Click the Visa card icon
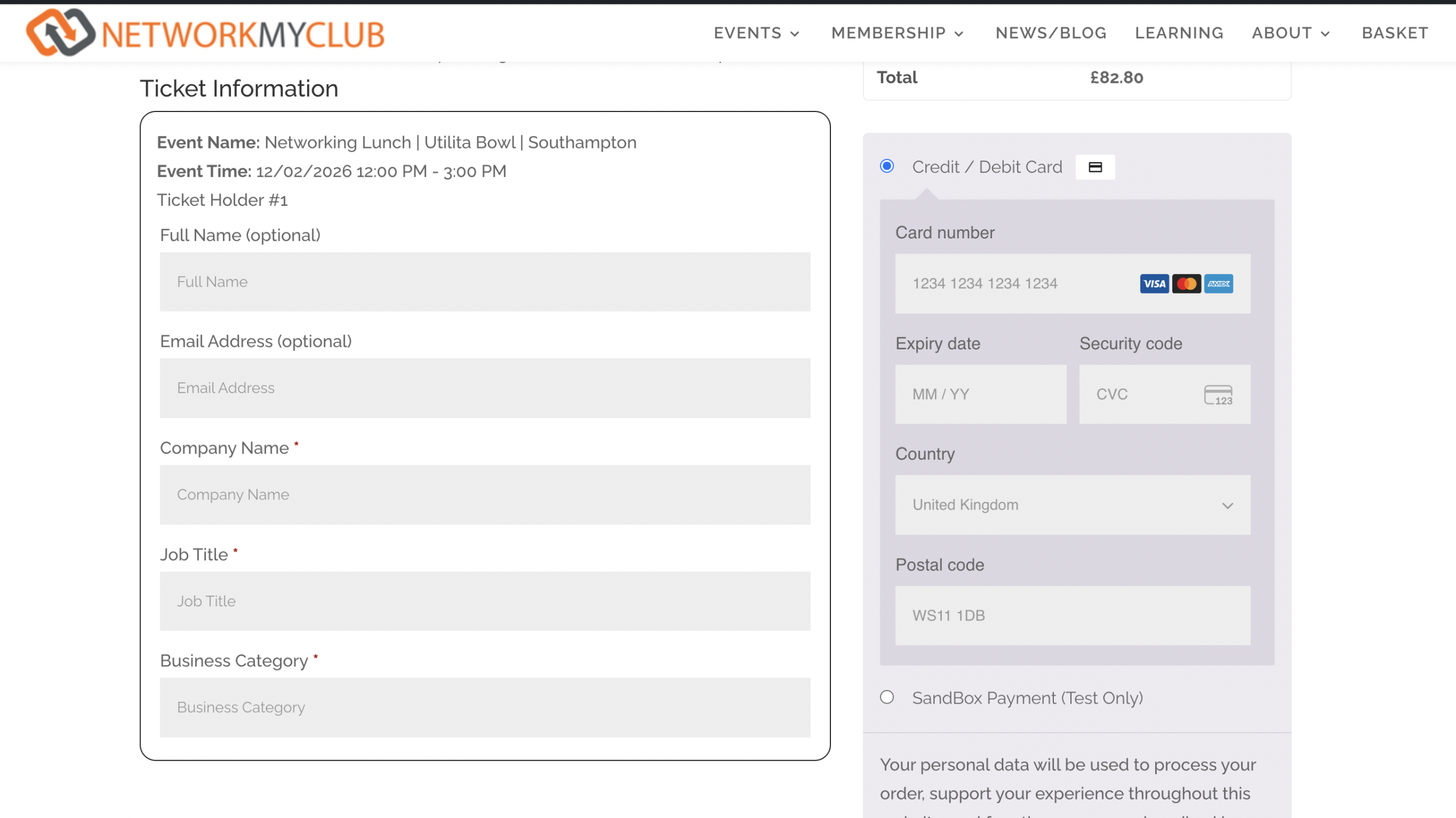The width and height of the screenshot is (1456, 818). [1154, 283]
